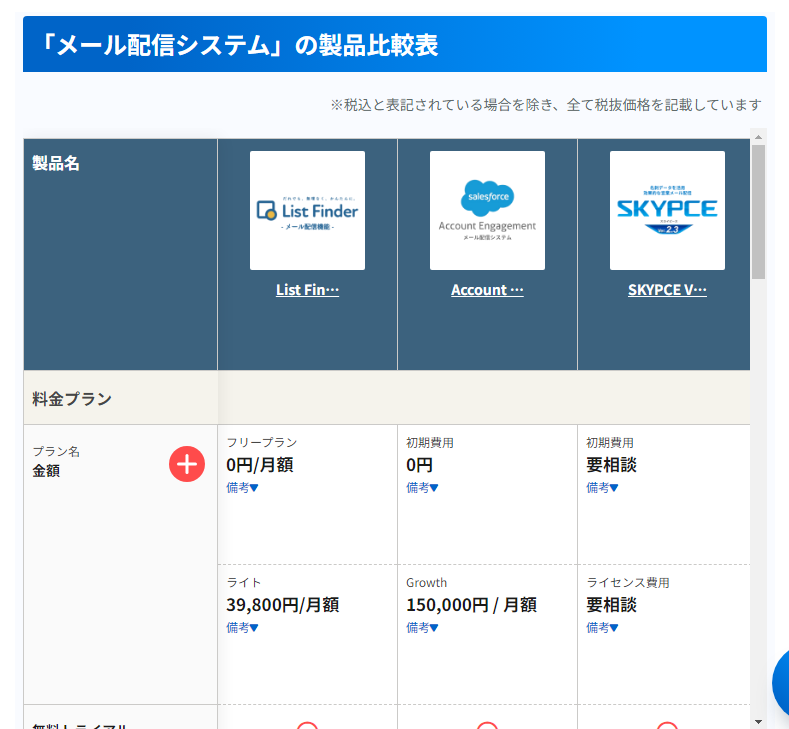Click the table scrollbar up arrow

click(x=758, y=137)
